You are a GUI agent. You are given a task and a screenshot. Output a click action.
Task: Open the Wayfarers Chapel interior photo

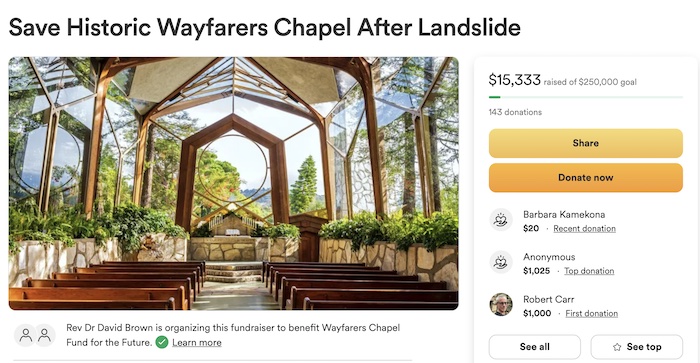pos(233,183)
